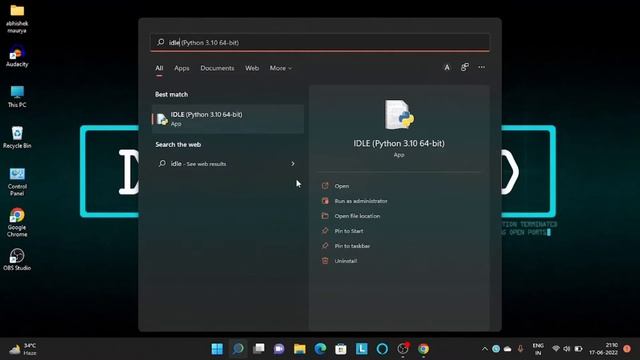Open Microsoft Store from the taskbar
Image resolution: width=640 pixels, height=360 pixels.
(341, 349)
